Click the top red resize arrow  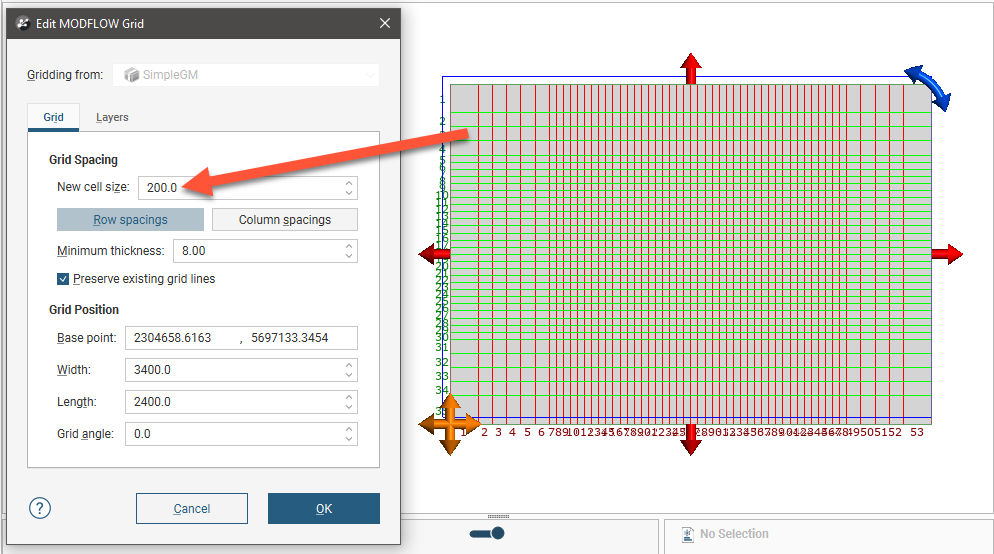(x=690, y=68)
